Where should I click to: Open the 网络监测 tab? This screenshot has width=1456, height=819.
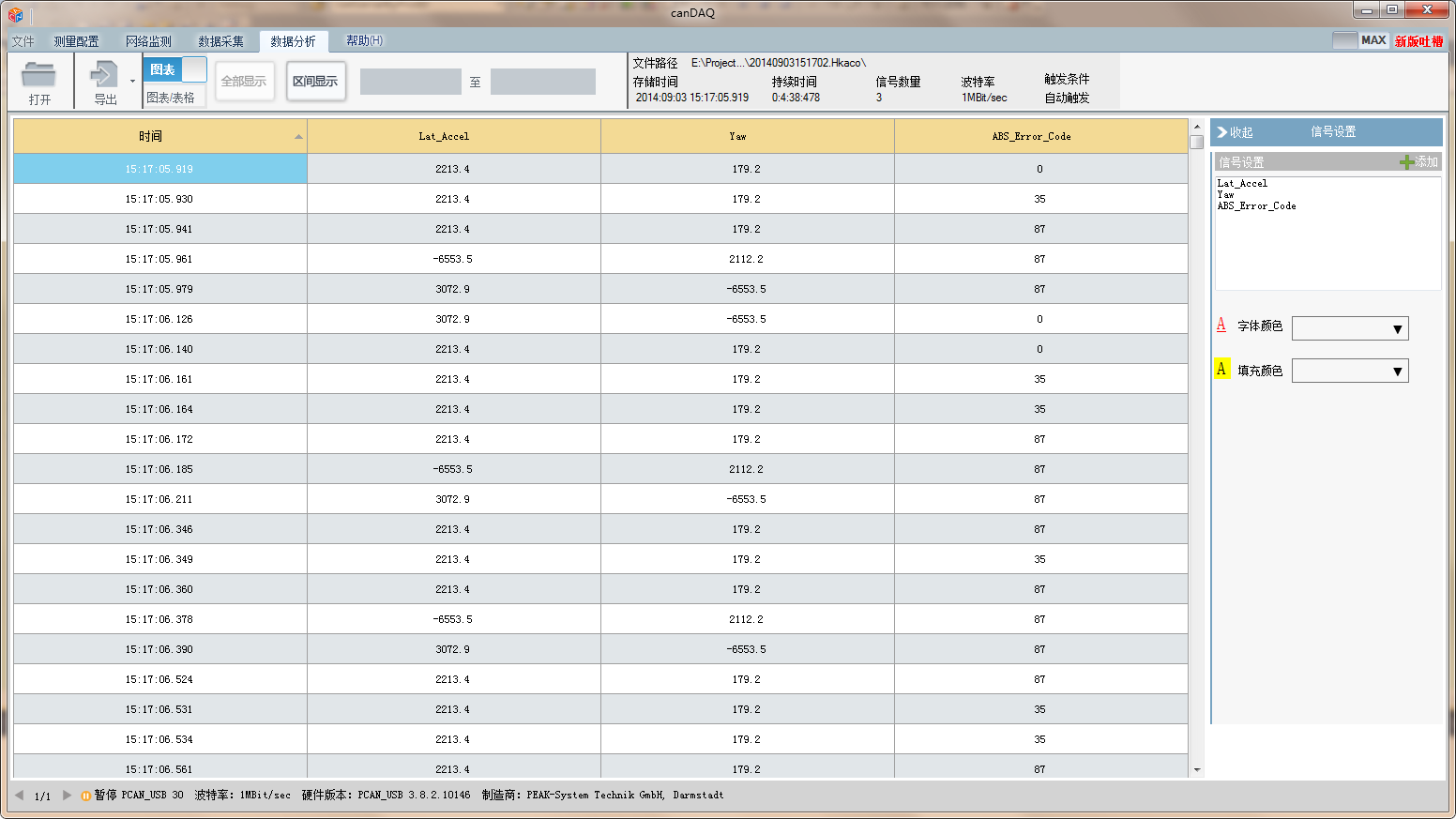[x=148, y=41]
